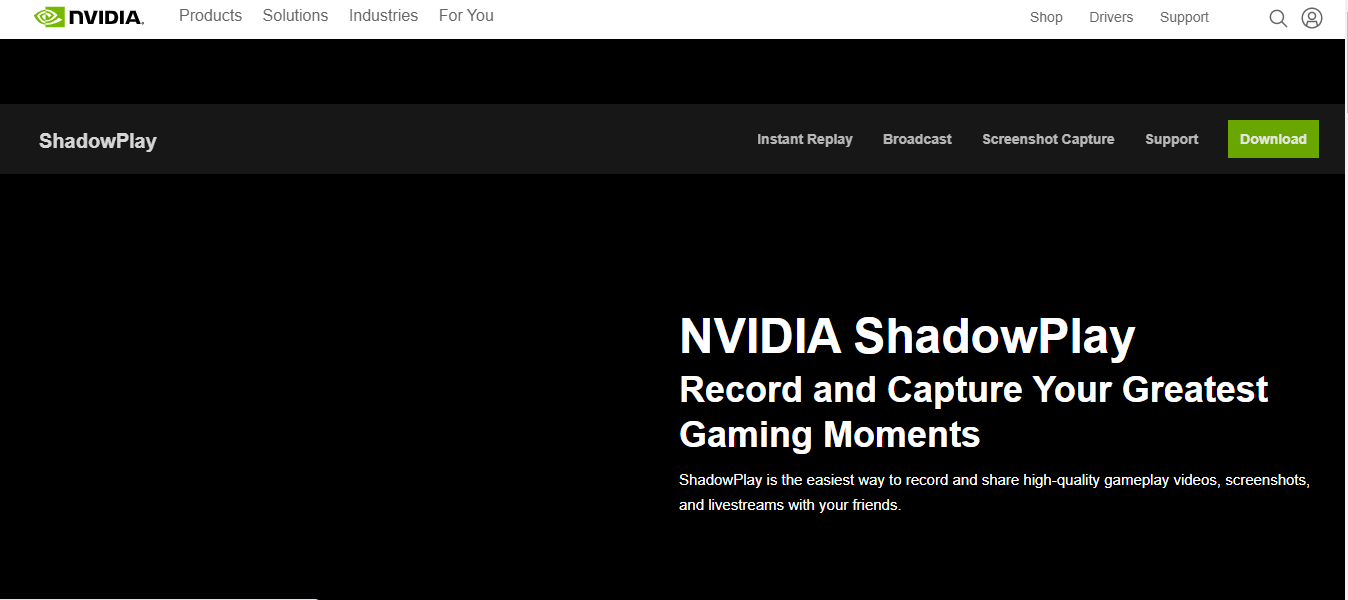Viewport: 1348px width, 600px height.
Task: Open the user account icon
Action: point(1312,18)
